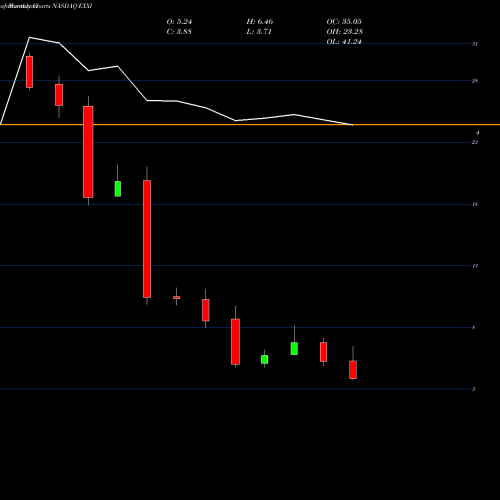500x500 pixels.
Task: Click the OC: 35.05 reading
Action: (344, 22)
